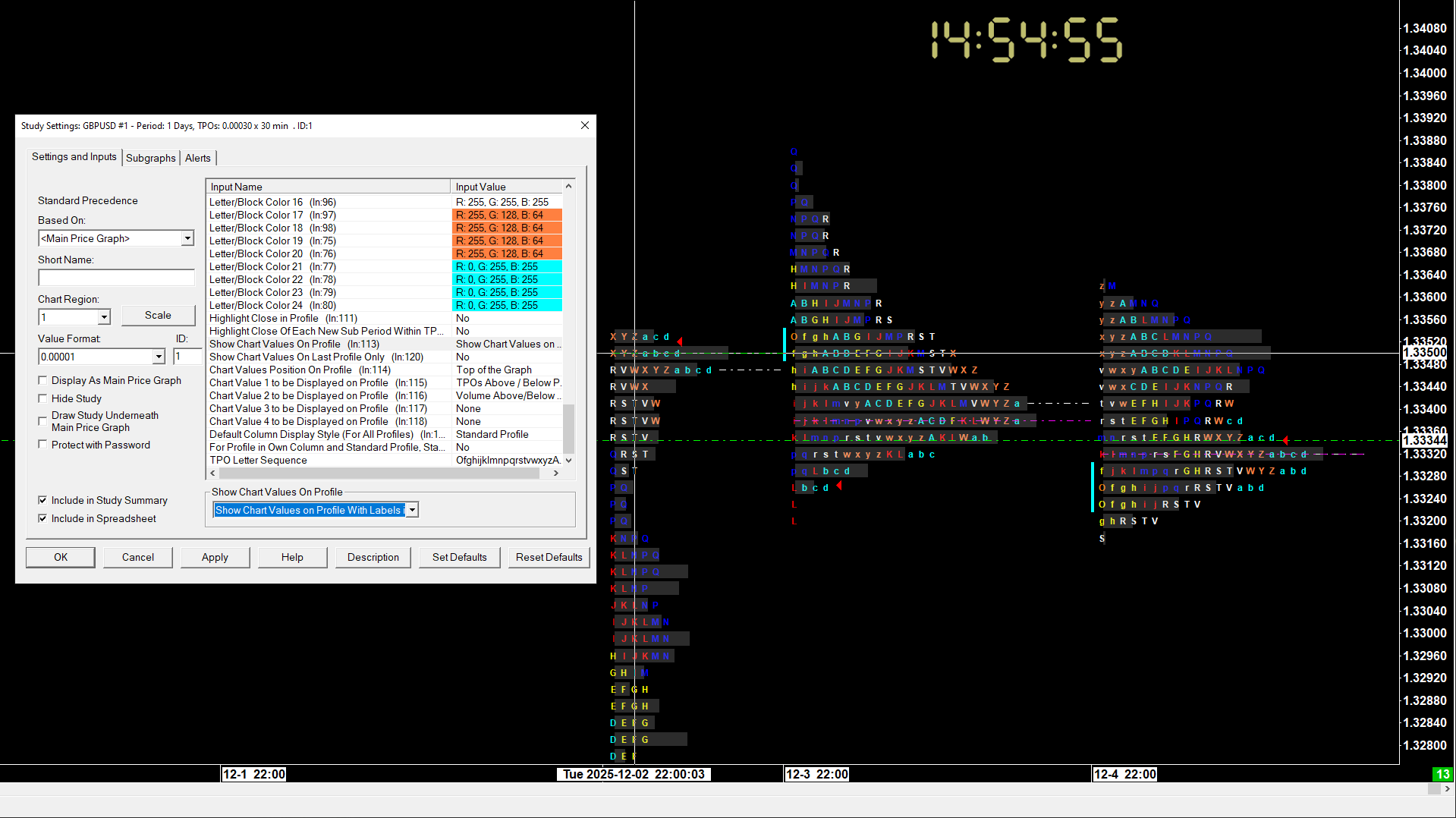
Task: Select the Show Chart Values On Profile (In:113) row
Action: pyautogui.click(x=384, y=344)
